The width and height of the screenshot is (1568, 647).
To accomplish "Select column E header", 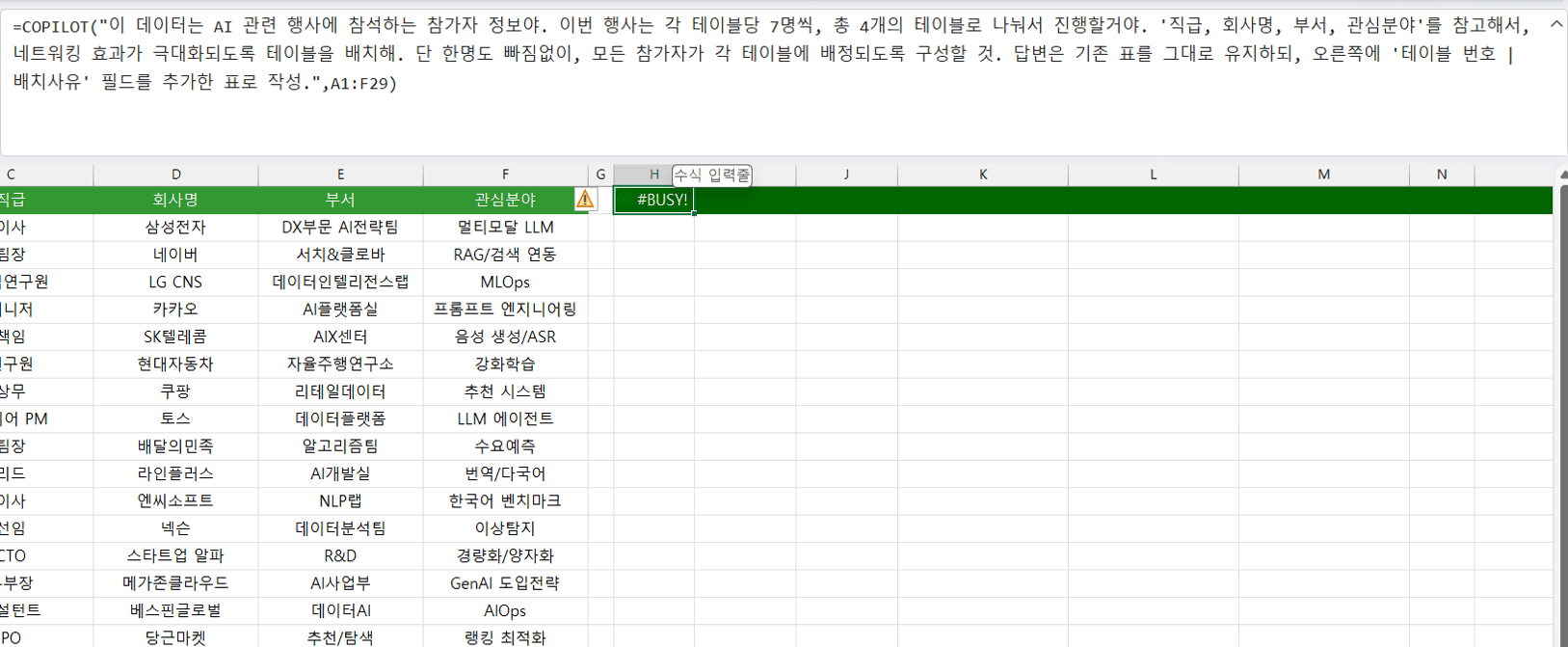I will (340, 175).
